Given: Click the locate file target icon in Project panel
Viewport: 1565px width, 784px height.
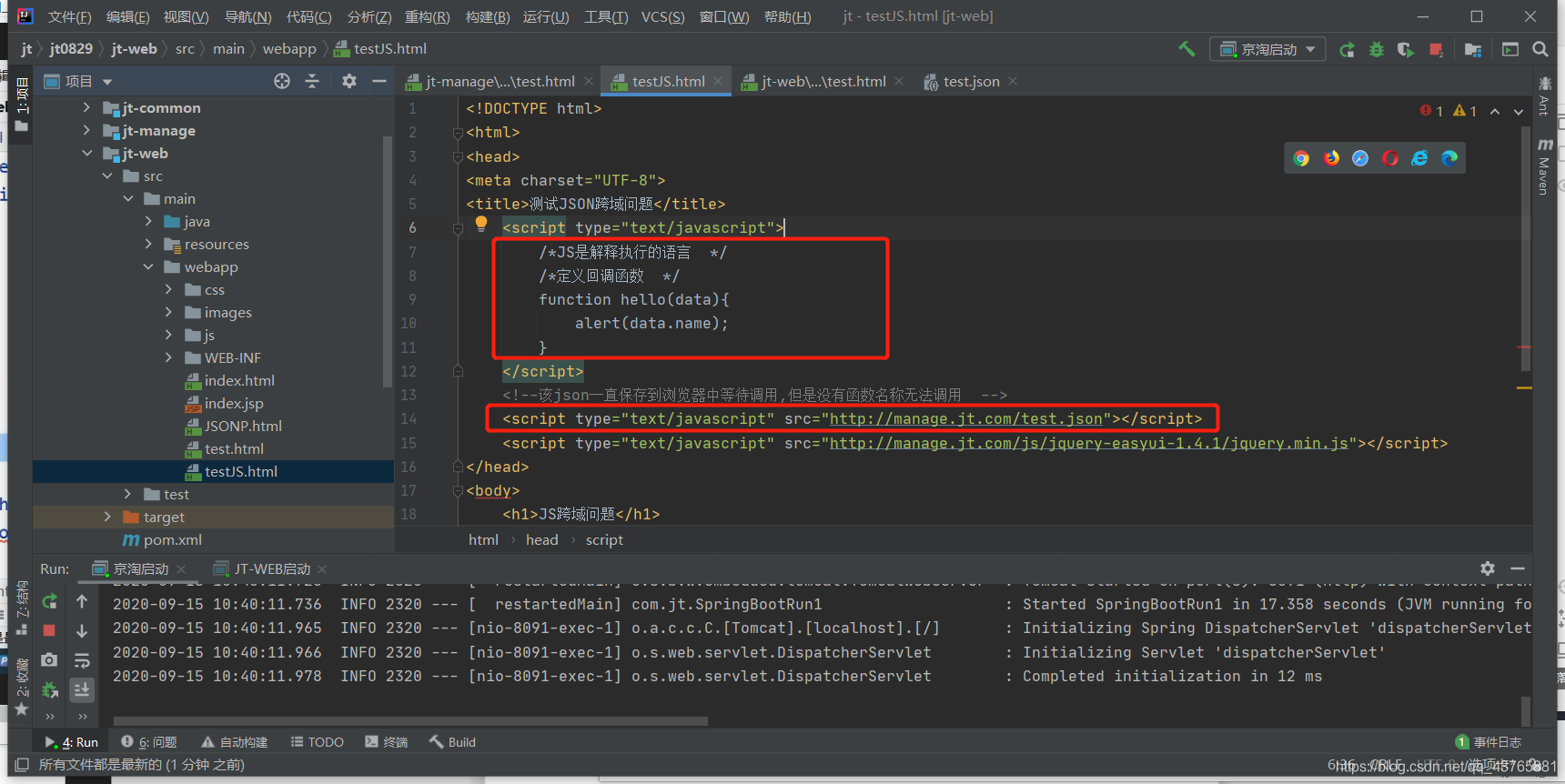Looking at the screenshot, I should (x=282, y=81).
